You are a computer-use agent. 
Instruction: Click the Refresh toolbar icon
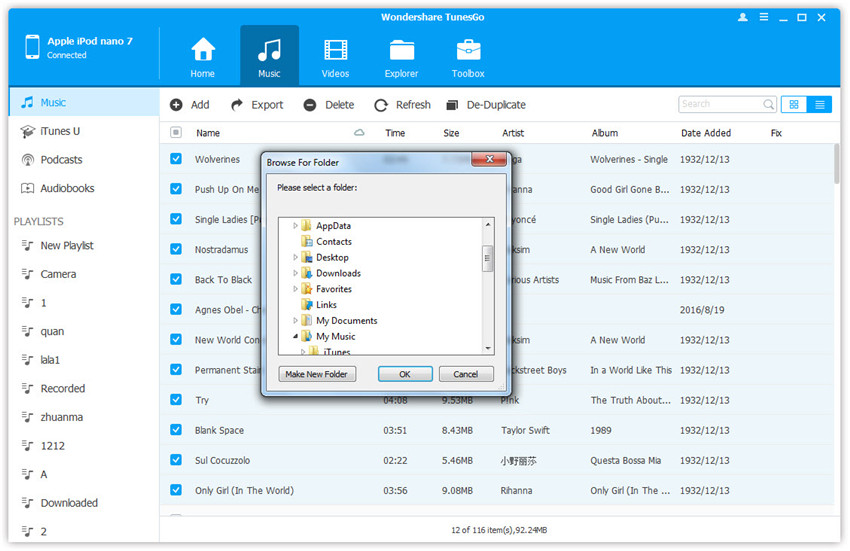point(381,105)
